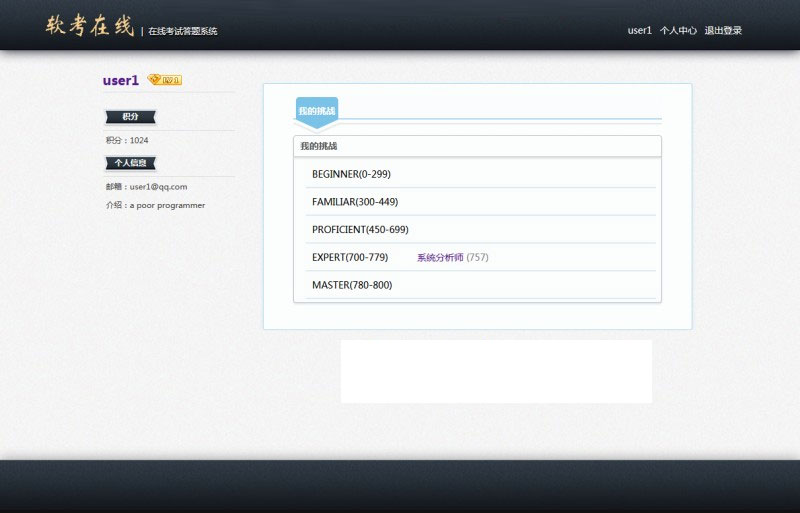Image resolution: width=800 pixels, height=513 pixels.
Task: Select the FAMILIAR(300-449) row
Action: coord(355,202)
